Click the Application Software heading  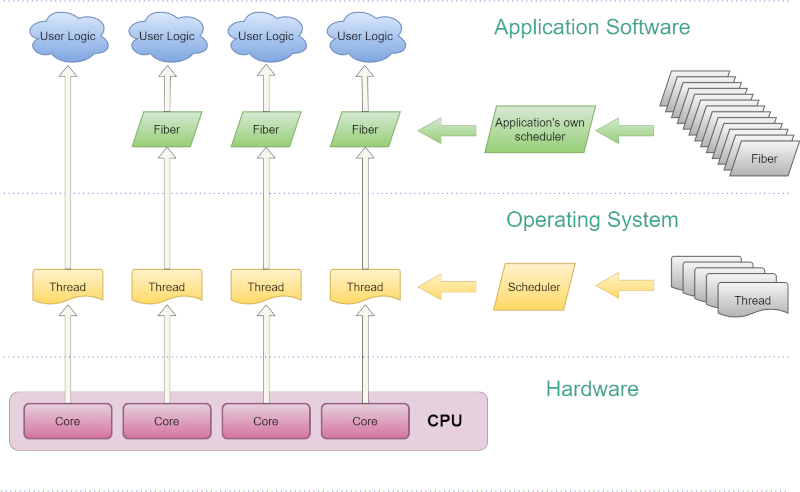592,27
